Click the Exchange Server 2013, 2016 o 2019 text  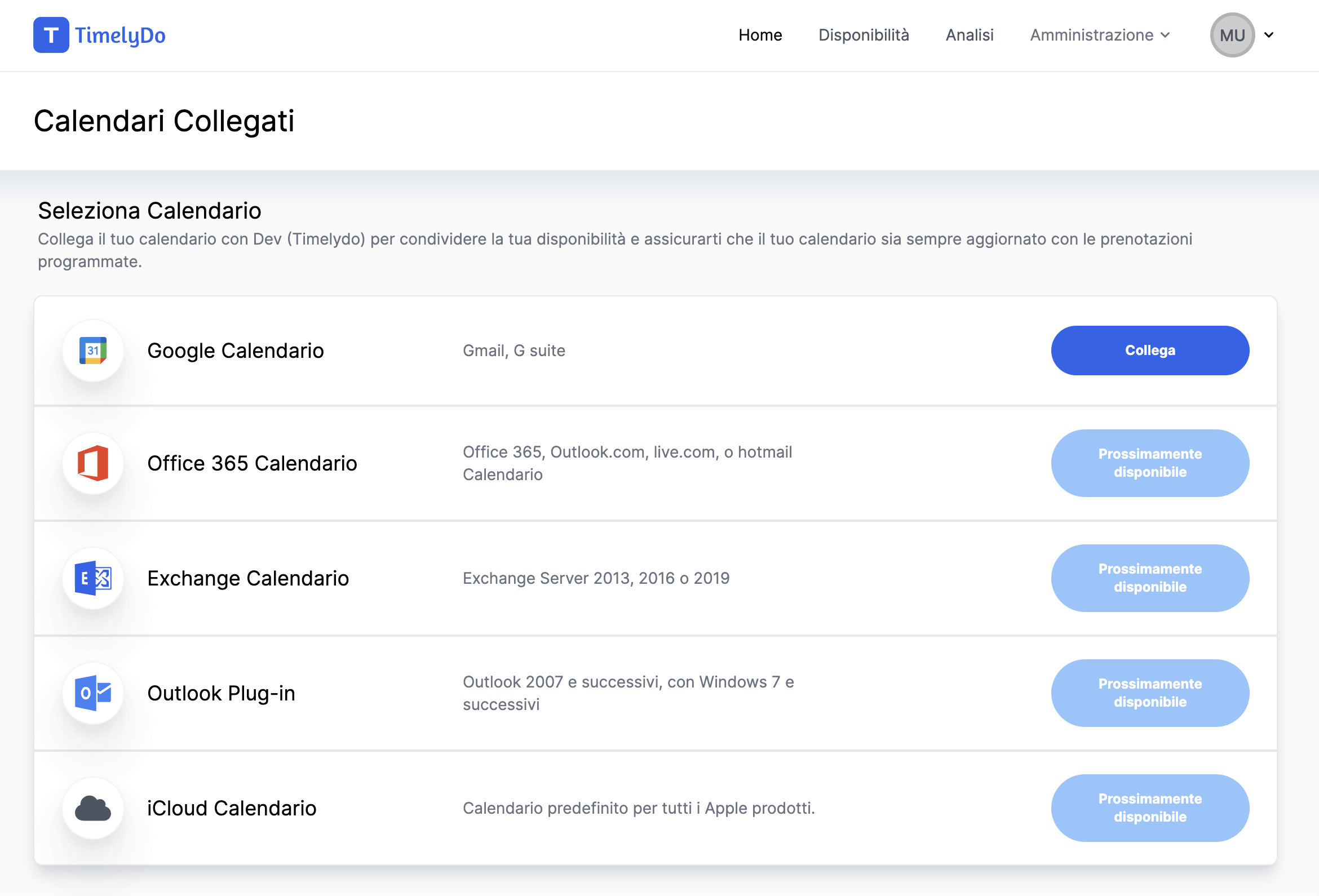click(596, 578)
